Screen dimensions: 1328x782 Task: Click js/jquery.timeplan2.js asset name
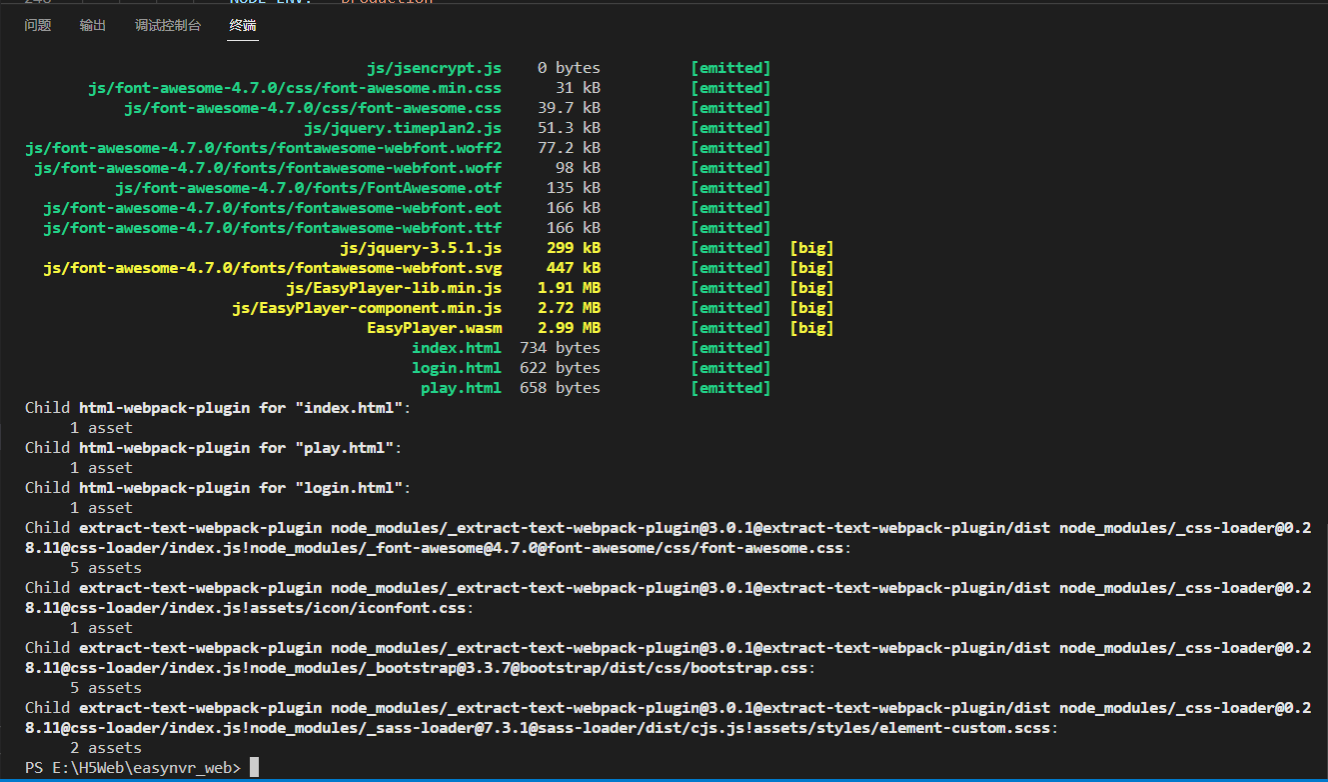pyautogui.click(x=403, y=128)
